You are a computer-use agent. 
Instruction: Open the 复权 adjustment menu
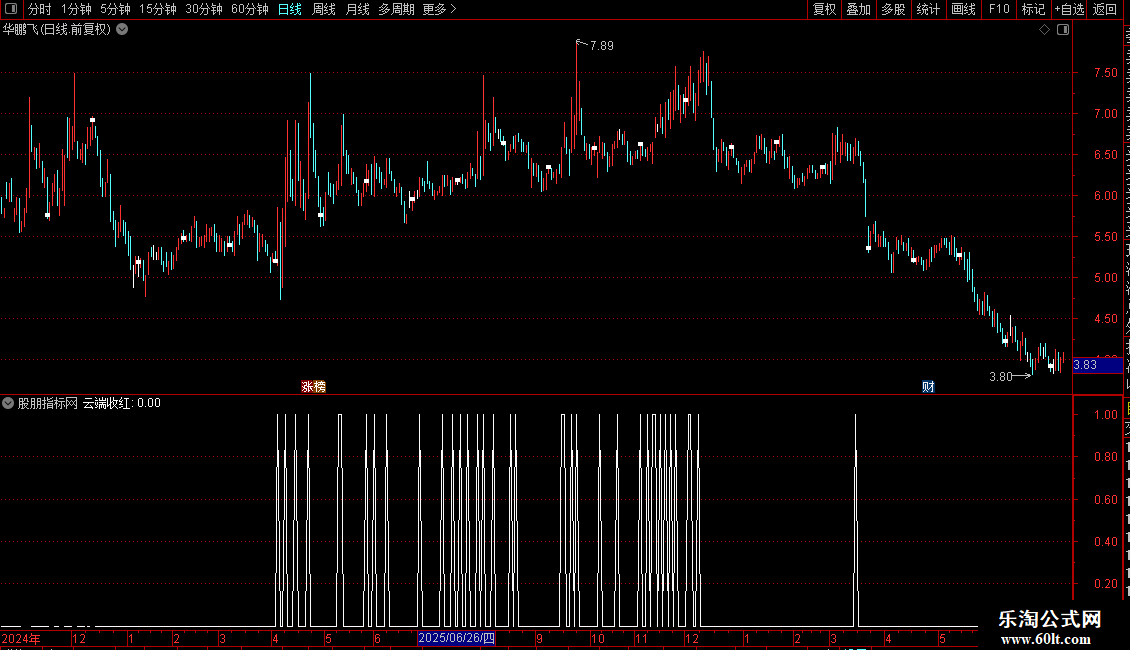[824, 9]
